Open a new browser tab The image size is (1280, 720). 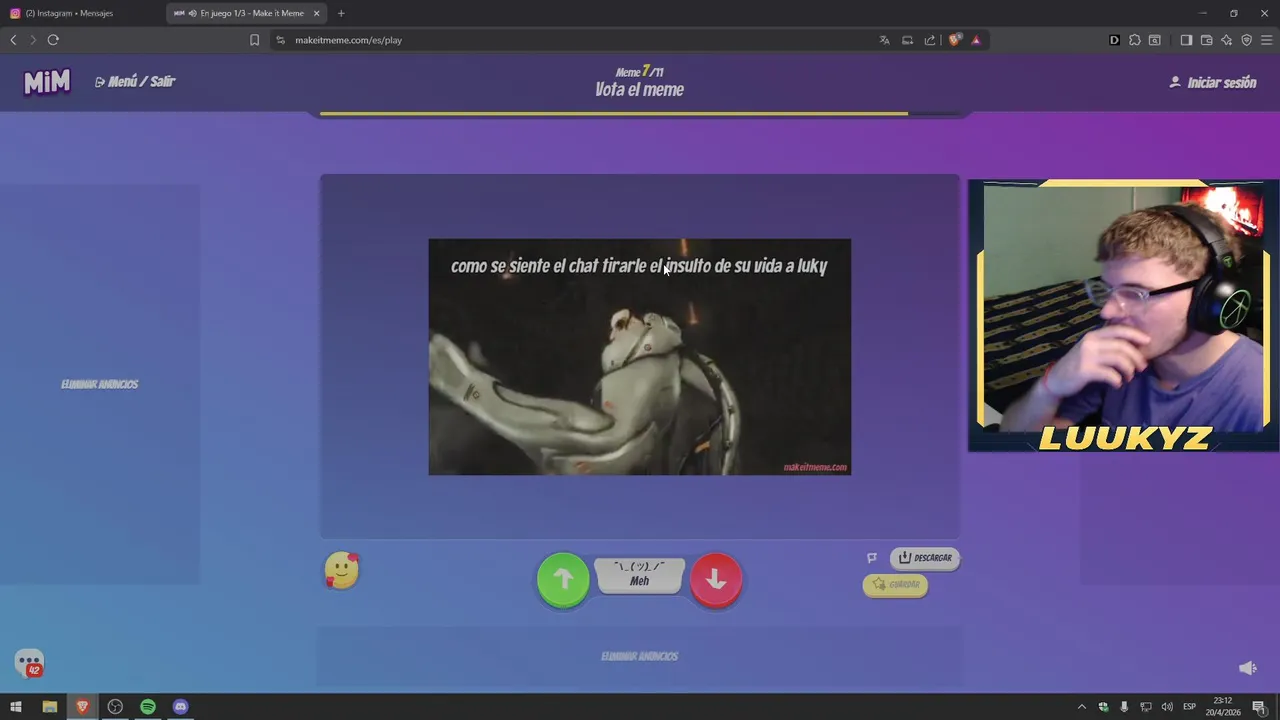[341, 13]
